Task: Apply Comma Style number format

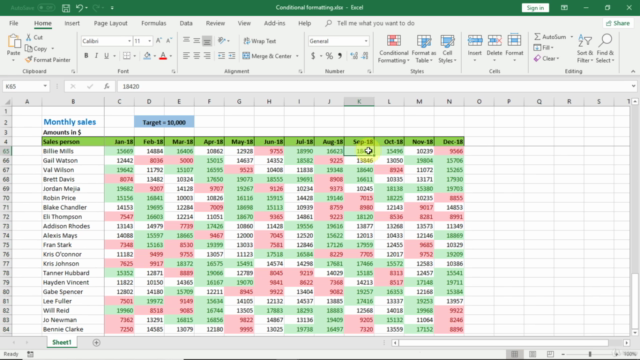Action: [340, 56]
